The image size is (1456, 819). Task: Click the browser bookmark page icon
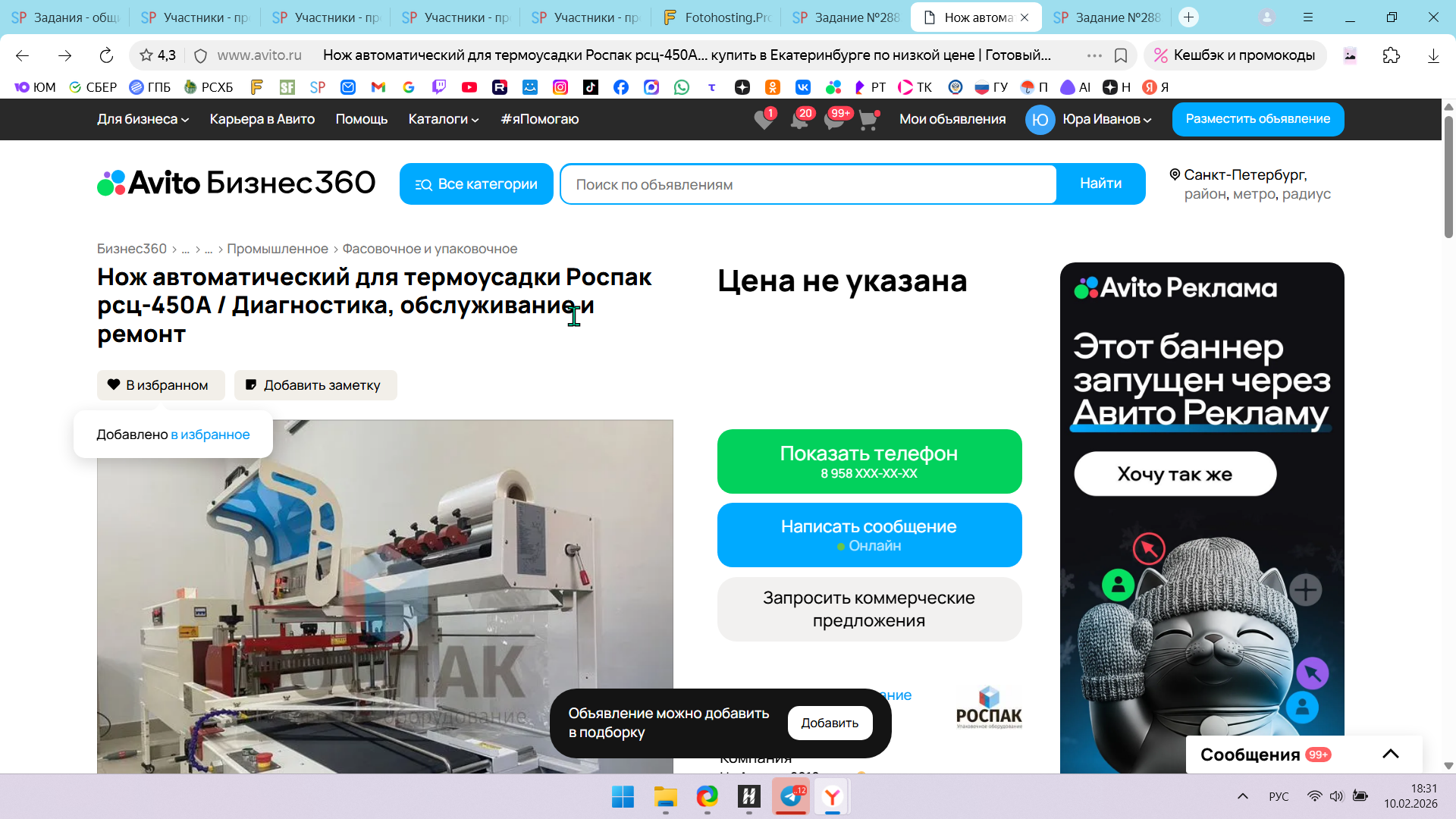[x=1121, y=55]
